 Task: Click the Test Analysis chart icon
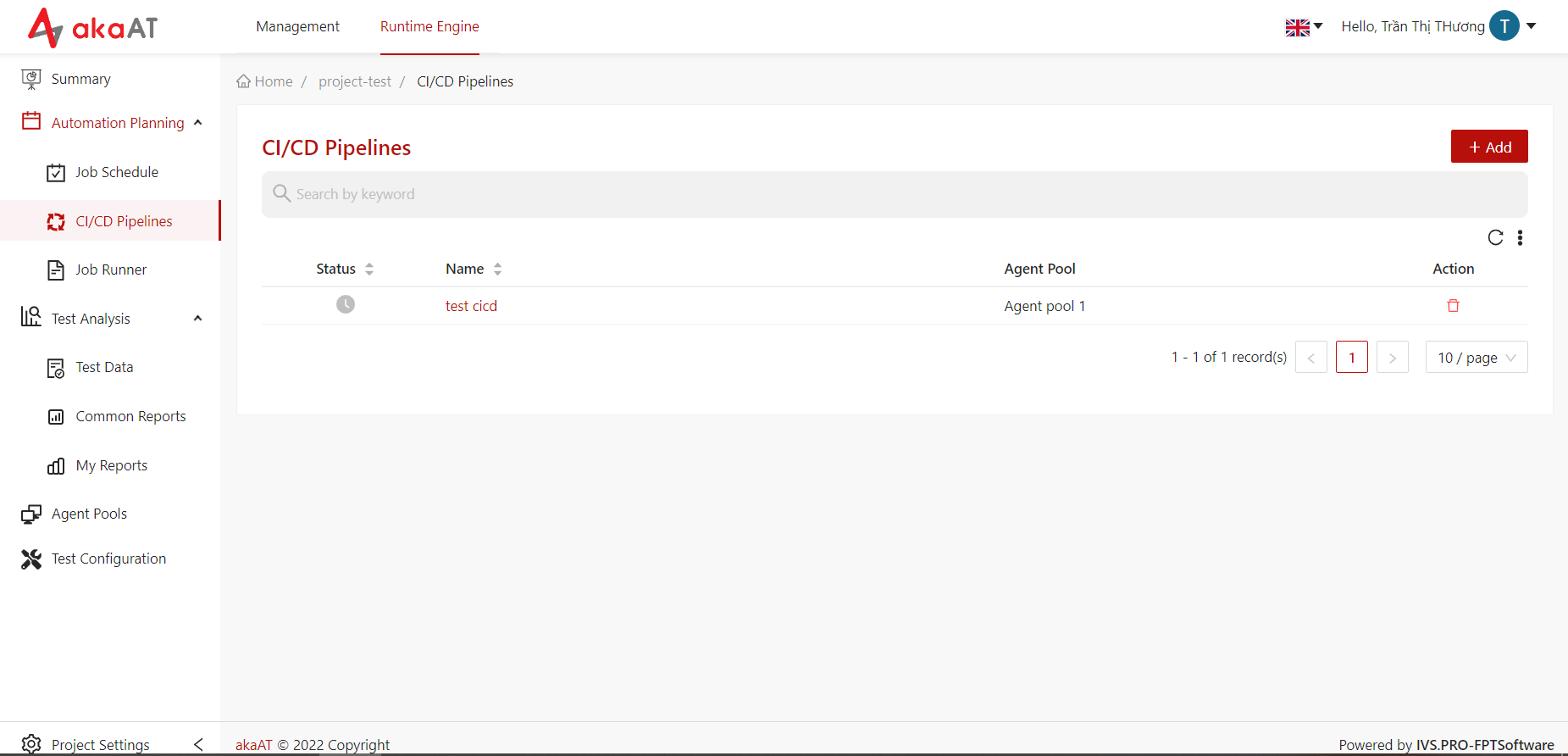coord(31,317)
